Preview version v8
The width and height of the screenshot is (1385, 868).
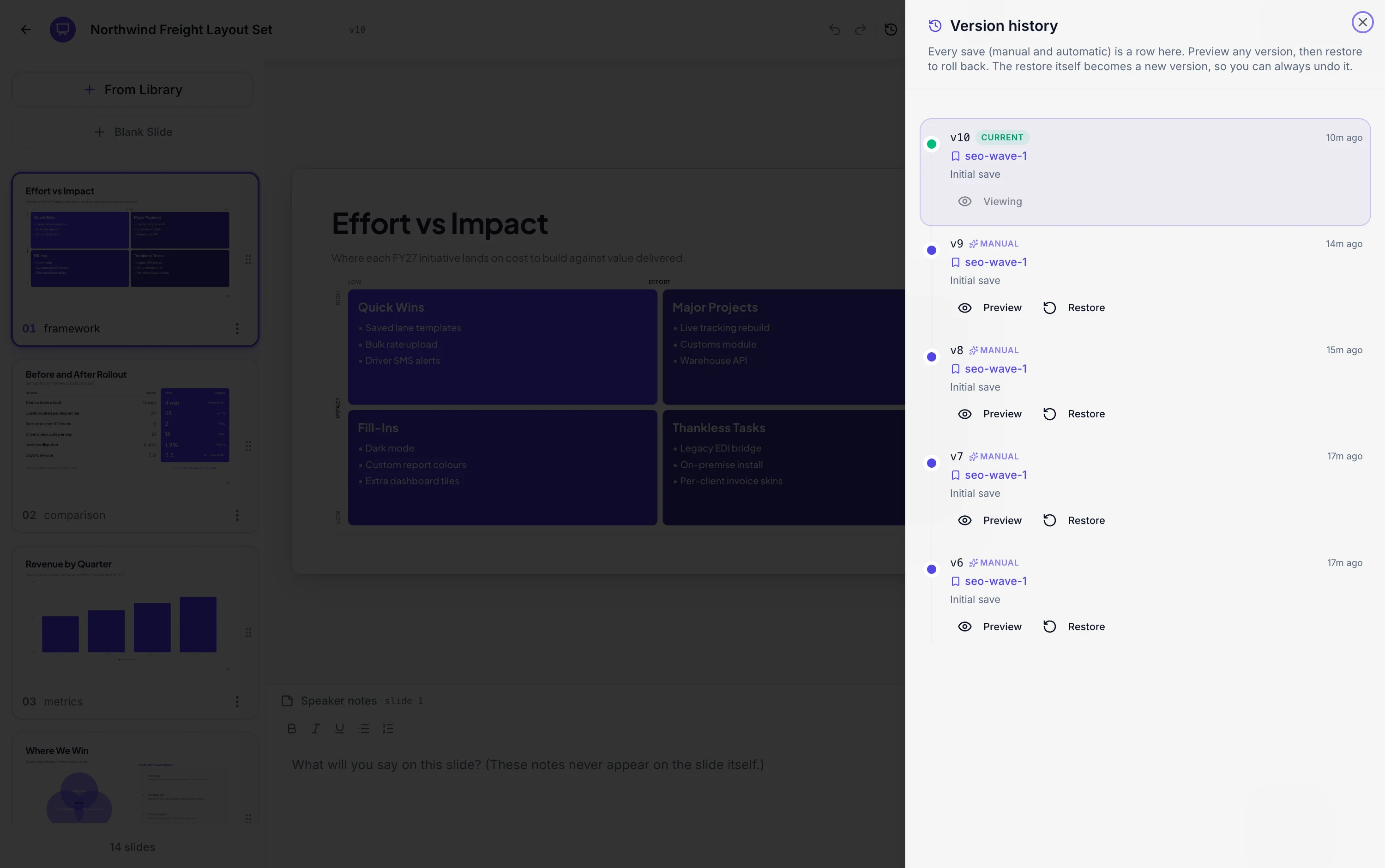(990, 414)
